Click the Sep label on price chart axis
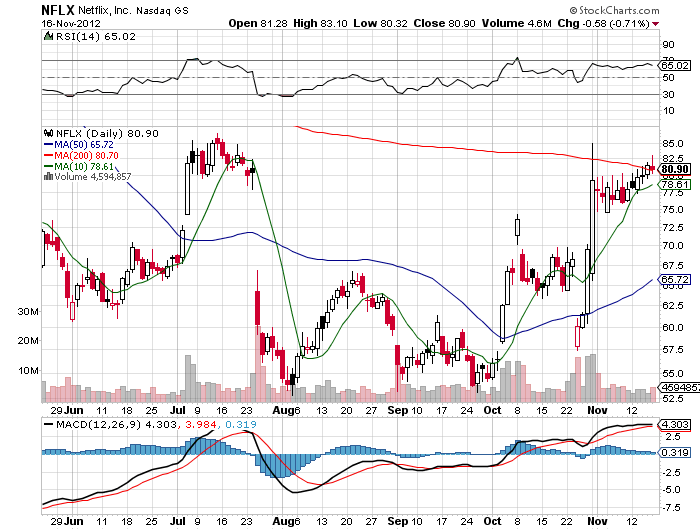This screenshot has width=700, height=530. point(397,410)
